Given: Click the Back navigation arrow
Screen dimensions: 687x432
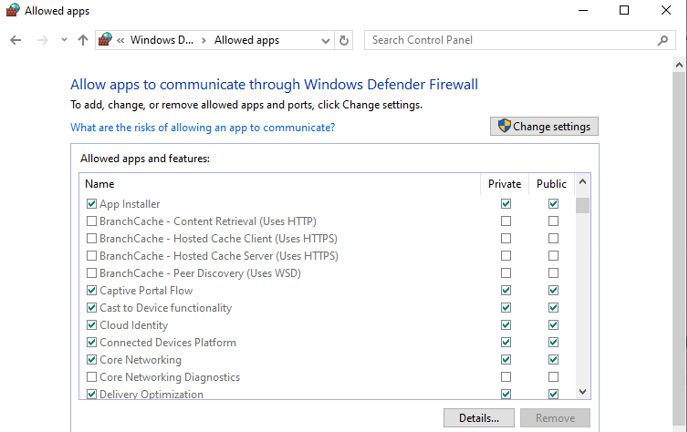Looking at the screenshot, I should 16,41.
